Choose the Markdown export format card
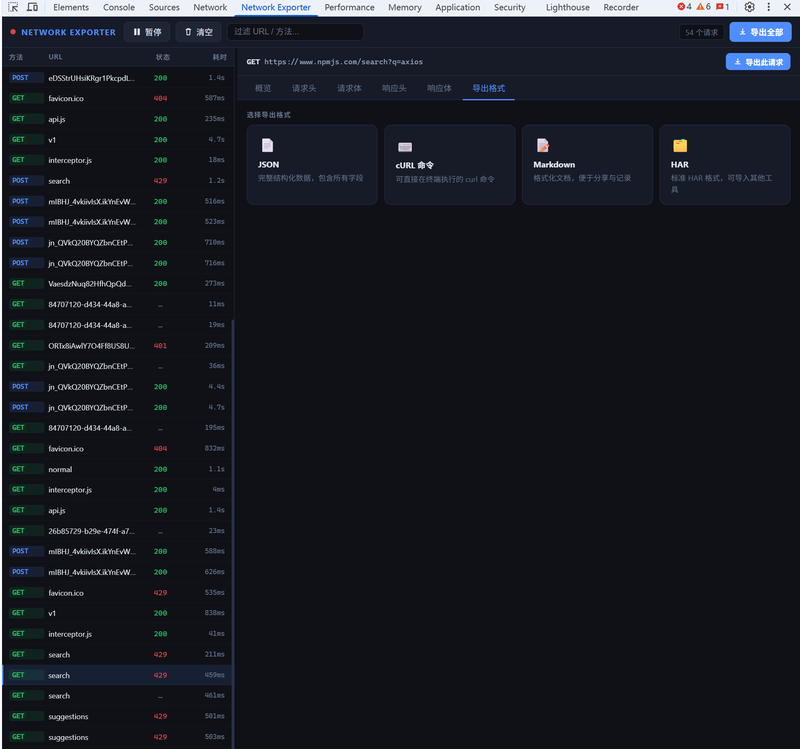This screenshot has width=800, height=749. tap(587, 164)
